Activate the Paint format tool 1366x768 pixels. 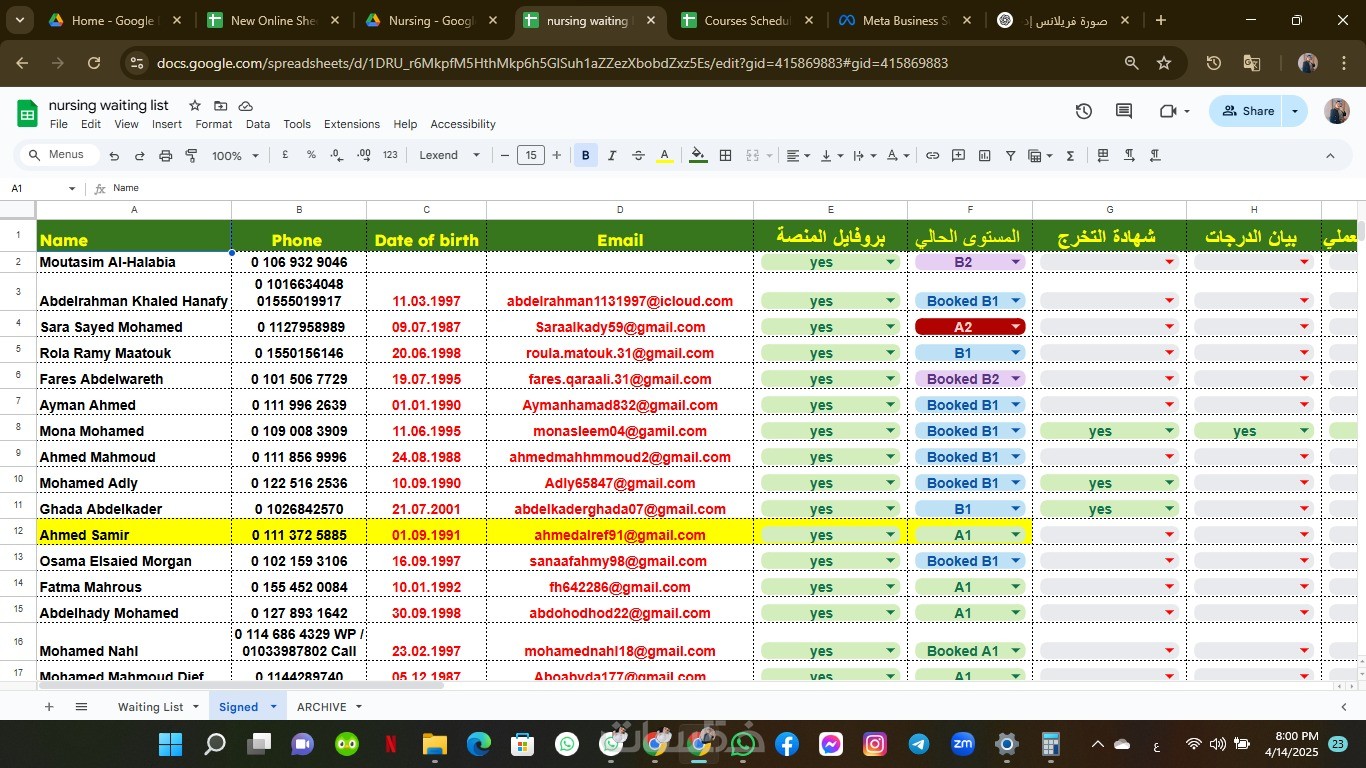(x=191, y=156)
